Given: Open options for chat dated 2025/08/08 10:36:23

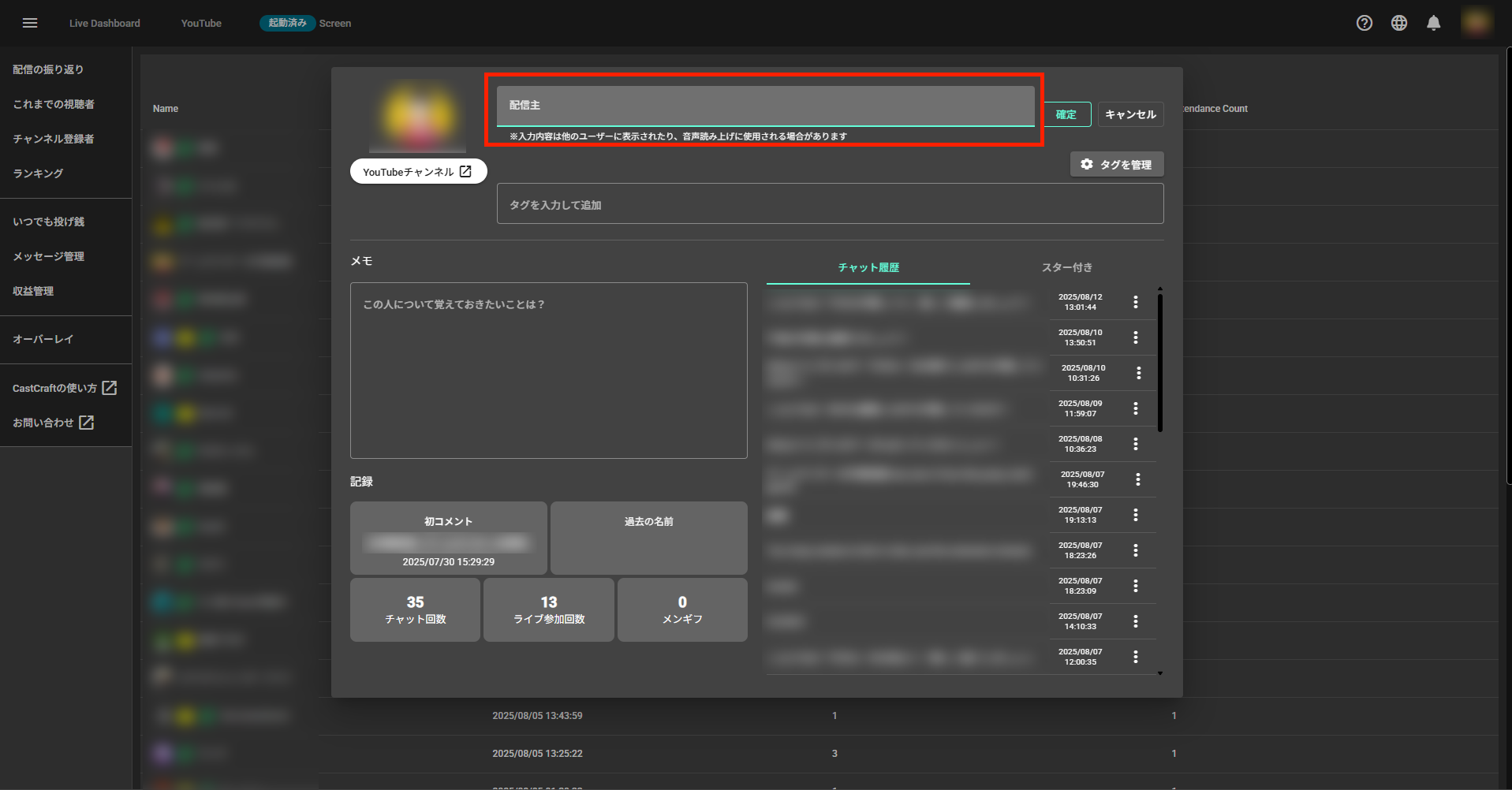Looking at the screenshot, I should tap(1136, 444).
